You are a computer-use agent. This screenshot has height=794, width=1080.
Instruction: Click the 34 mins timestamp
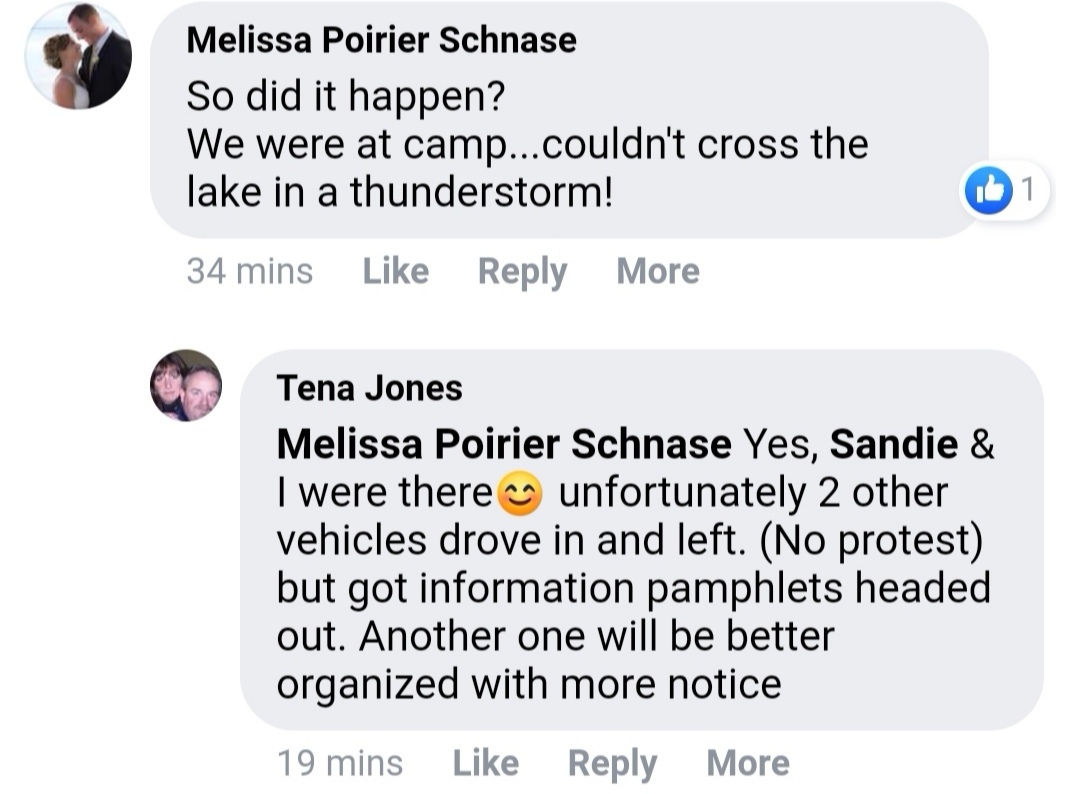pos(249,271)
